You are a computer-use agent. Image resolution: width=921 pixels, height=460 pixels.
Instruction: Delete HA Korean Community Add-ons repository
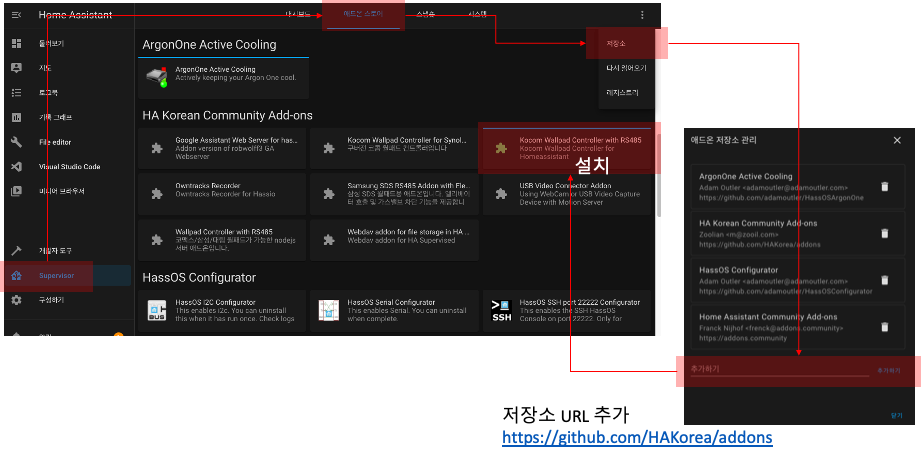tap(885, 234)
